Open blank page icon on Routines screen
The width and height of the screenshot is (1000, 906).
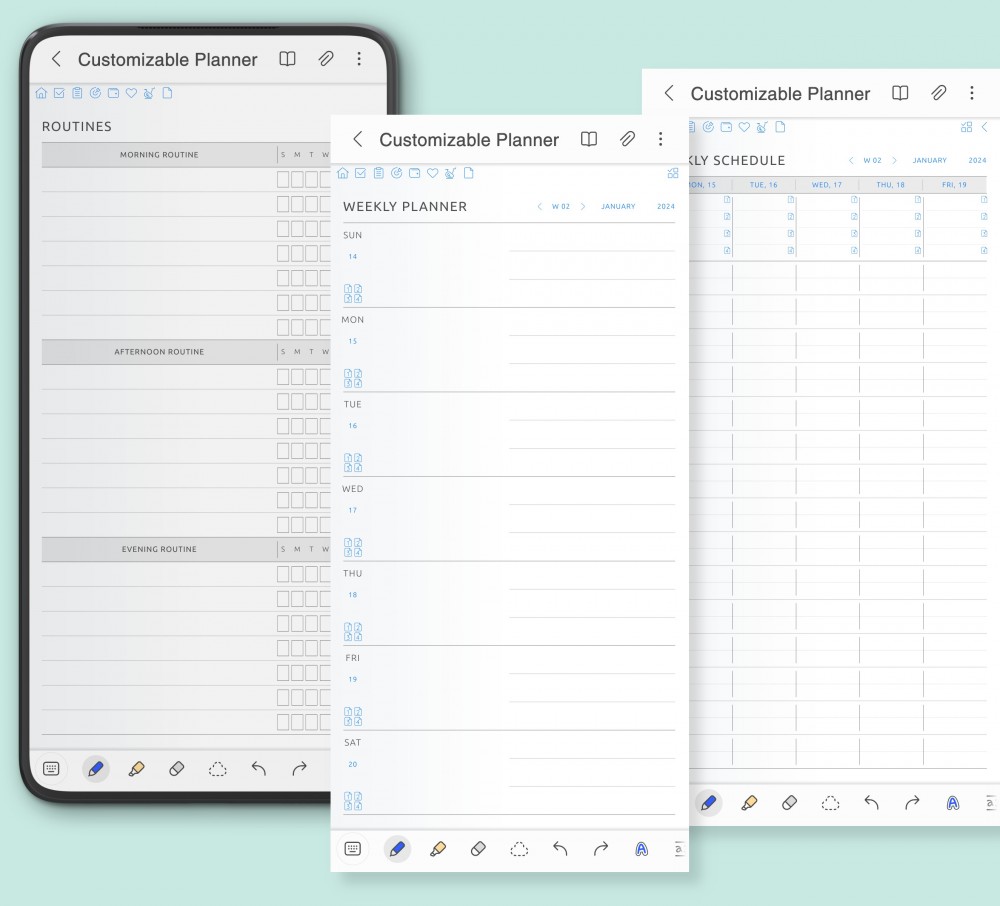(x=167, y=93)
